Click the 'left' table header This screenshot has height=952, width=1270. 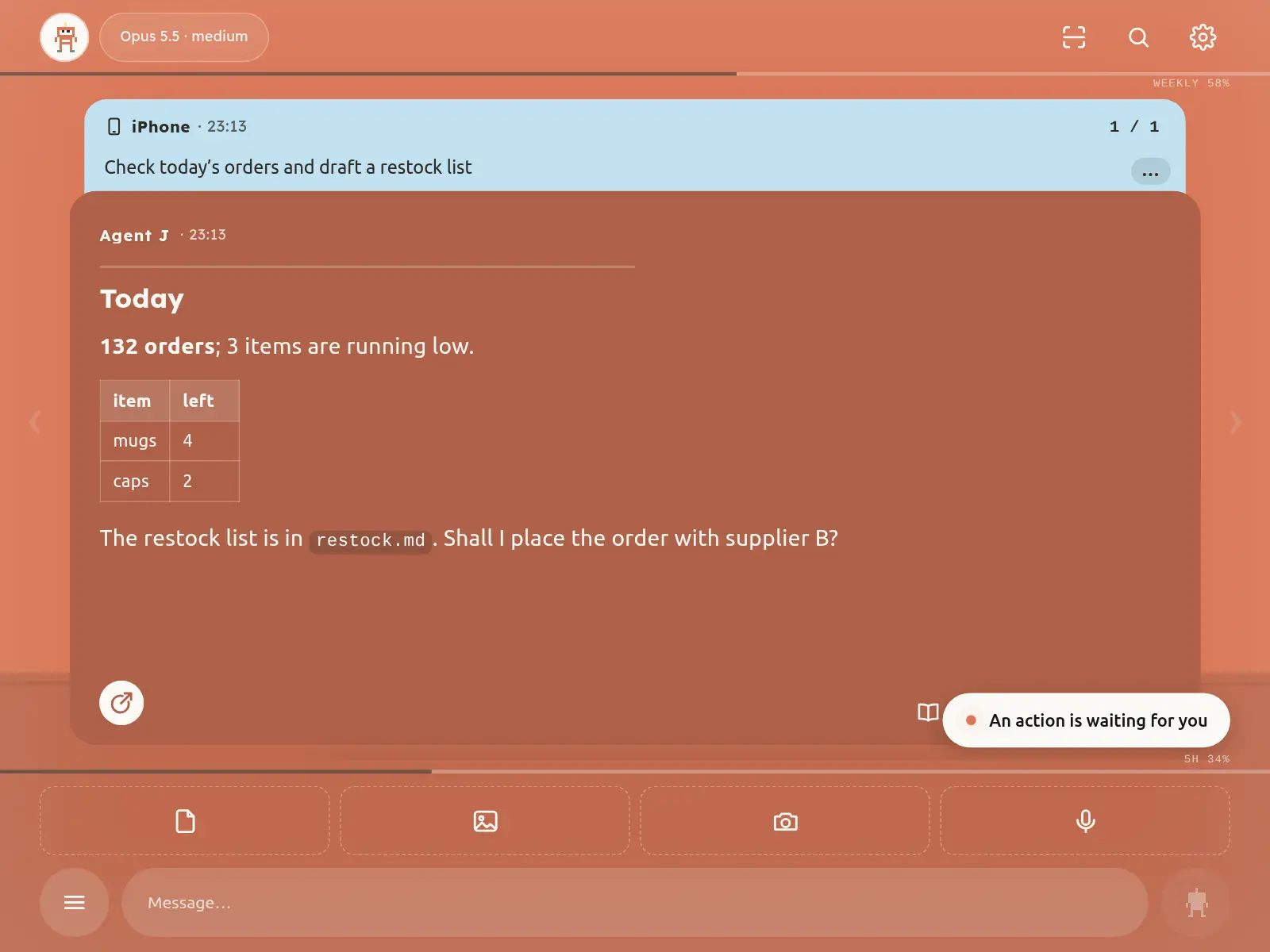(x=204, y=401)
